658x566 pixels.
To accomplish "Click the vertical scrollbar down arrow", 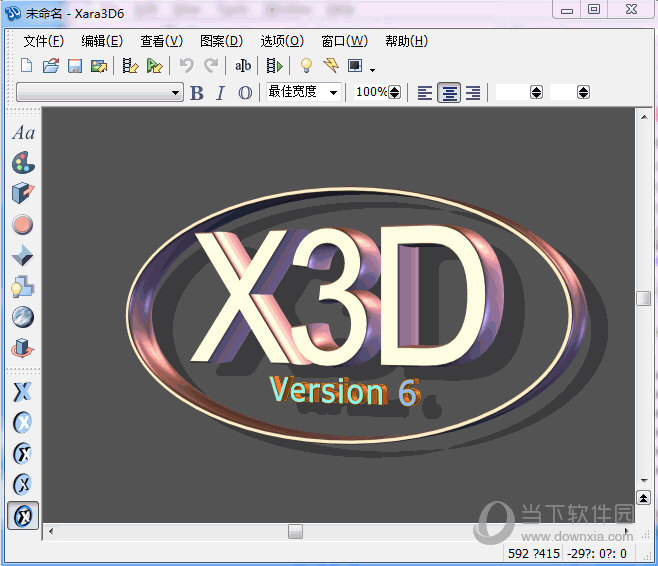I will [x=644, y=480].
